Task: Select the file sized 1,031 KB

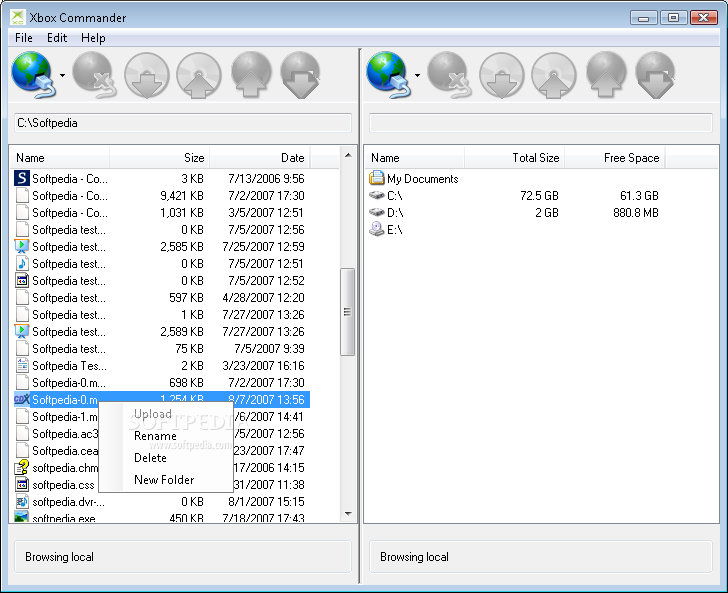Action: (x=160, y=213)
